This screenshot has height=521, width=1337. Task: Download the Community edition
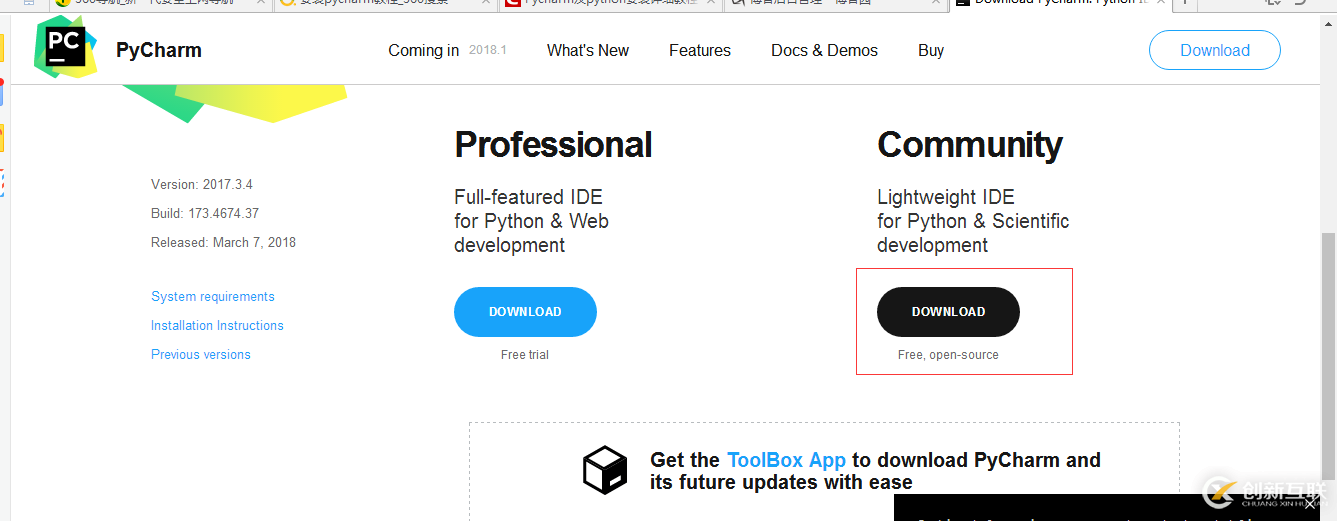click(x=948, y=312)
